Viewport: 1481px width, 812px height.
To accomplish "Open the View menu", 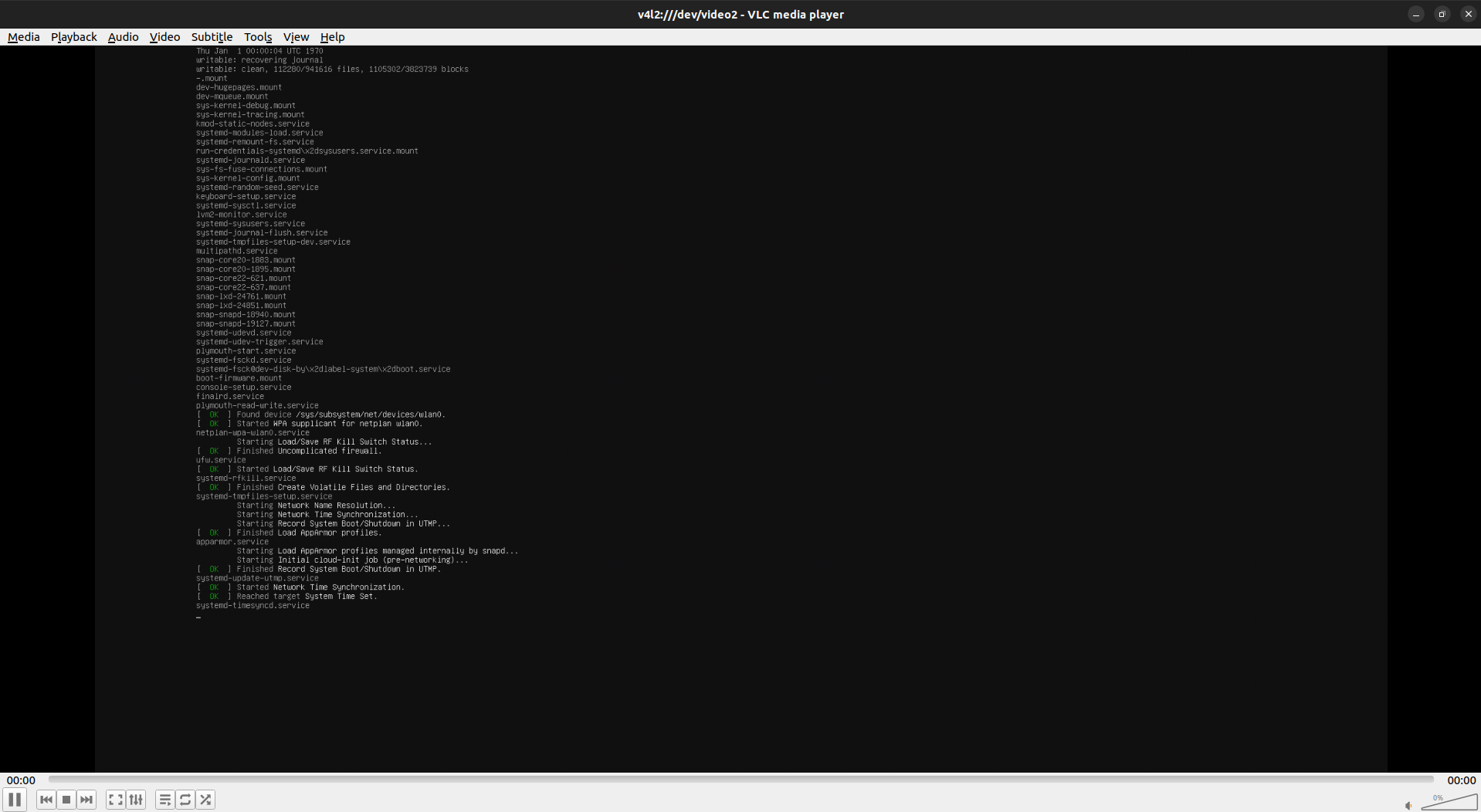I will [x=296, y=36].
